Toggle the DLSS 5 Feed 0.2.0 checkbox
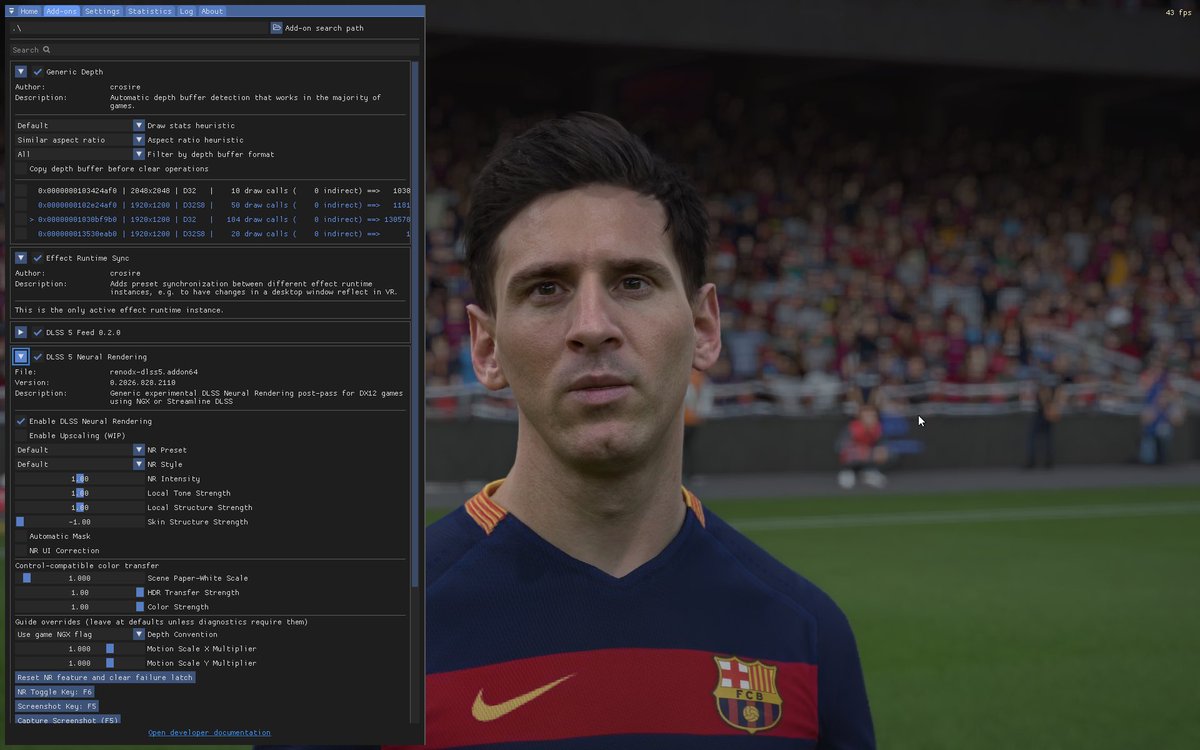 pos(38,332)
